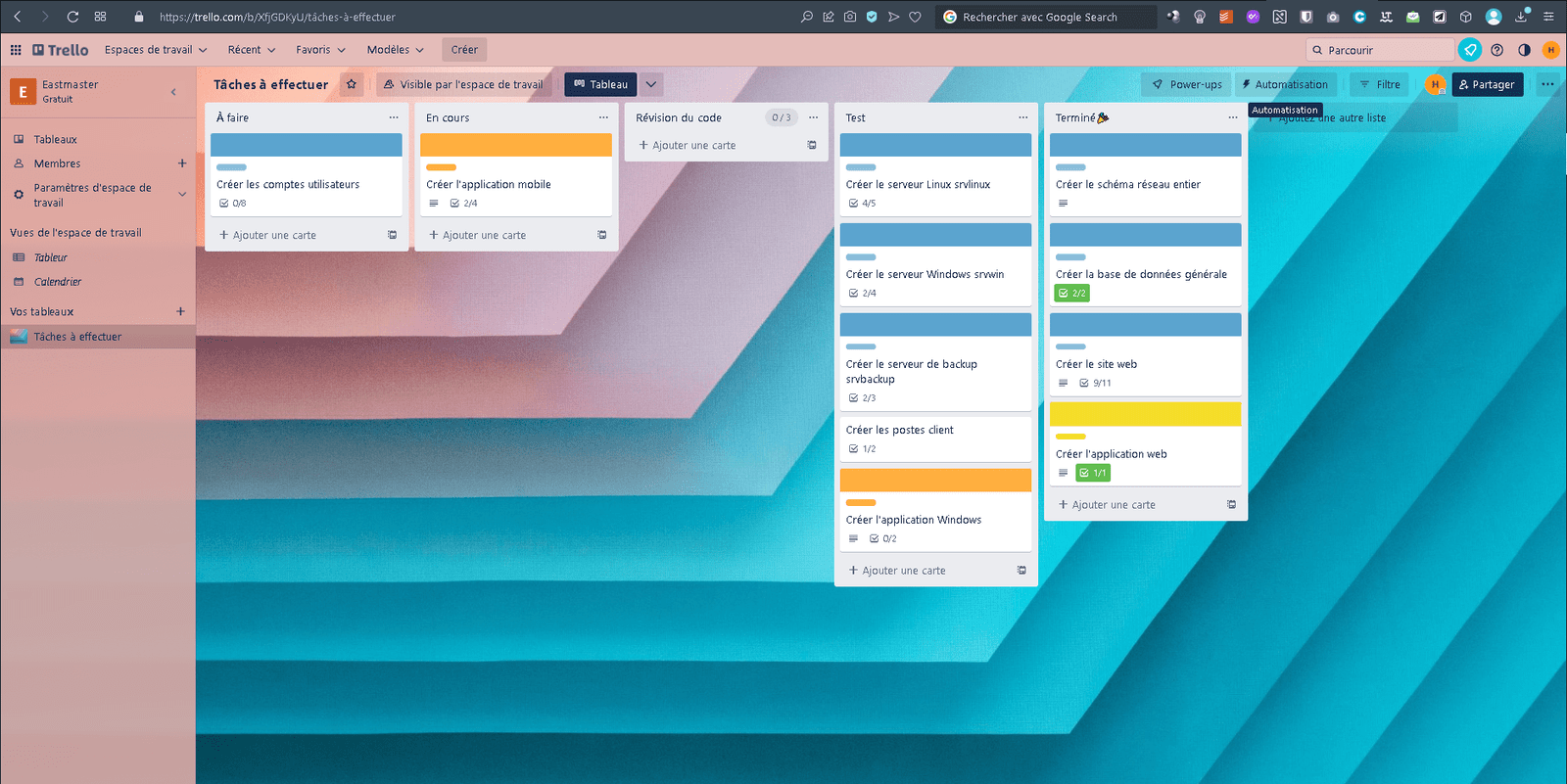The height and width of the screenshot is (784, 1567).
Task: Open the Tableur workspace view
Action: pyautogui.click(x=98, y=257)
